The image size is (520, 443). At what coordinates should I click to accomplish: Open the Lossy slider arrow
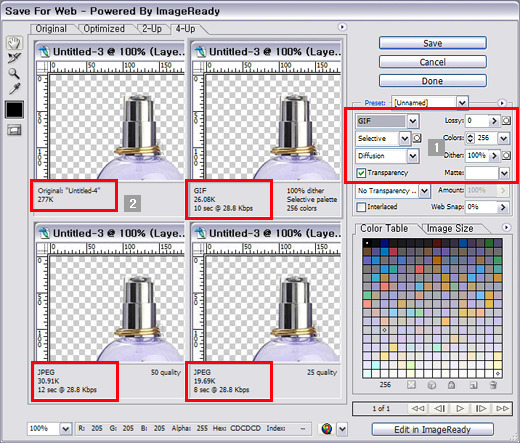[494, 121]
